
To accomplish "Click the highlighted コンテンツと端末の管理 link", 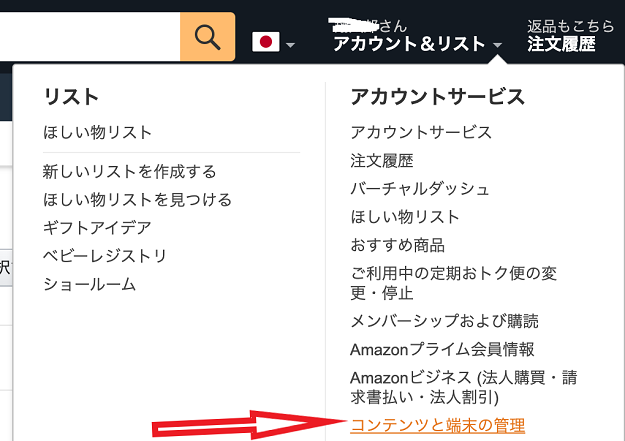I will click(438, 425).
